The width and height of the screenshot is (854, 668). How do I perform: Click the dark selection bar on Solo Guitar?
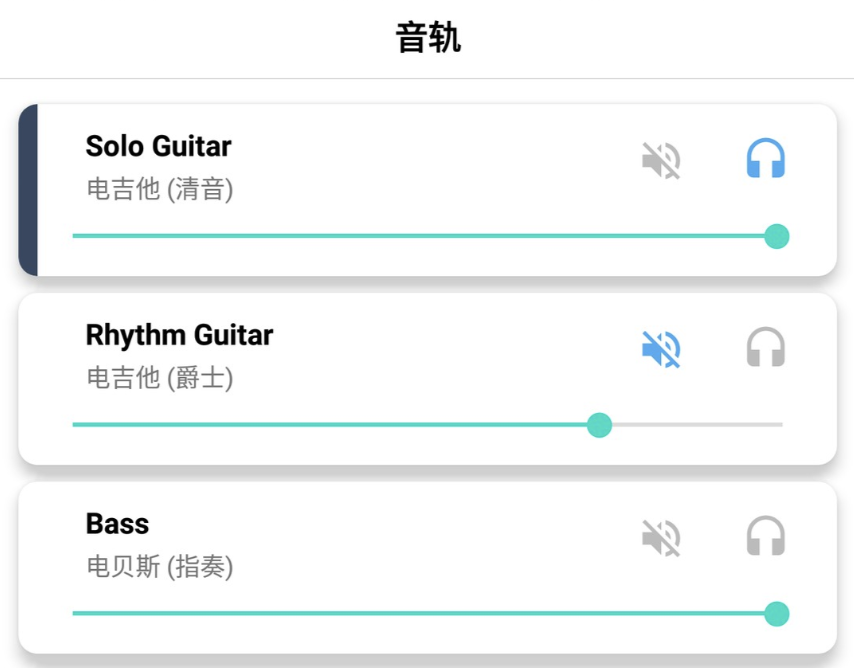pyautogui.click(x=28, y=190)
